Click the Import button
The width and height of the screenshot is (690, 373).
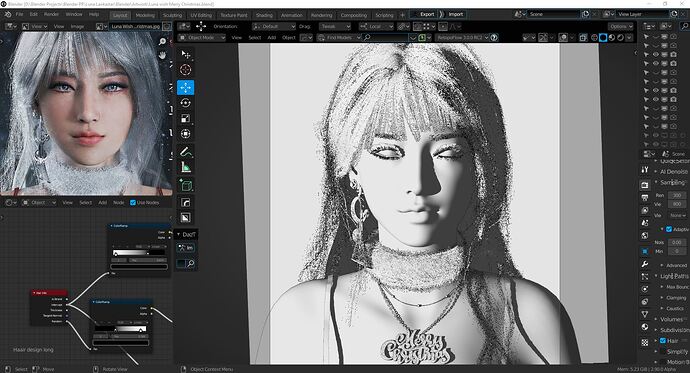click(455, 14)
